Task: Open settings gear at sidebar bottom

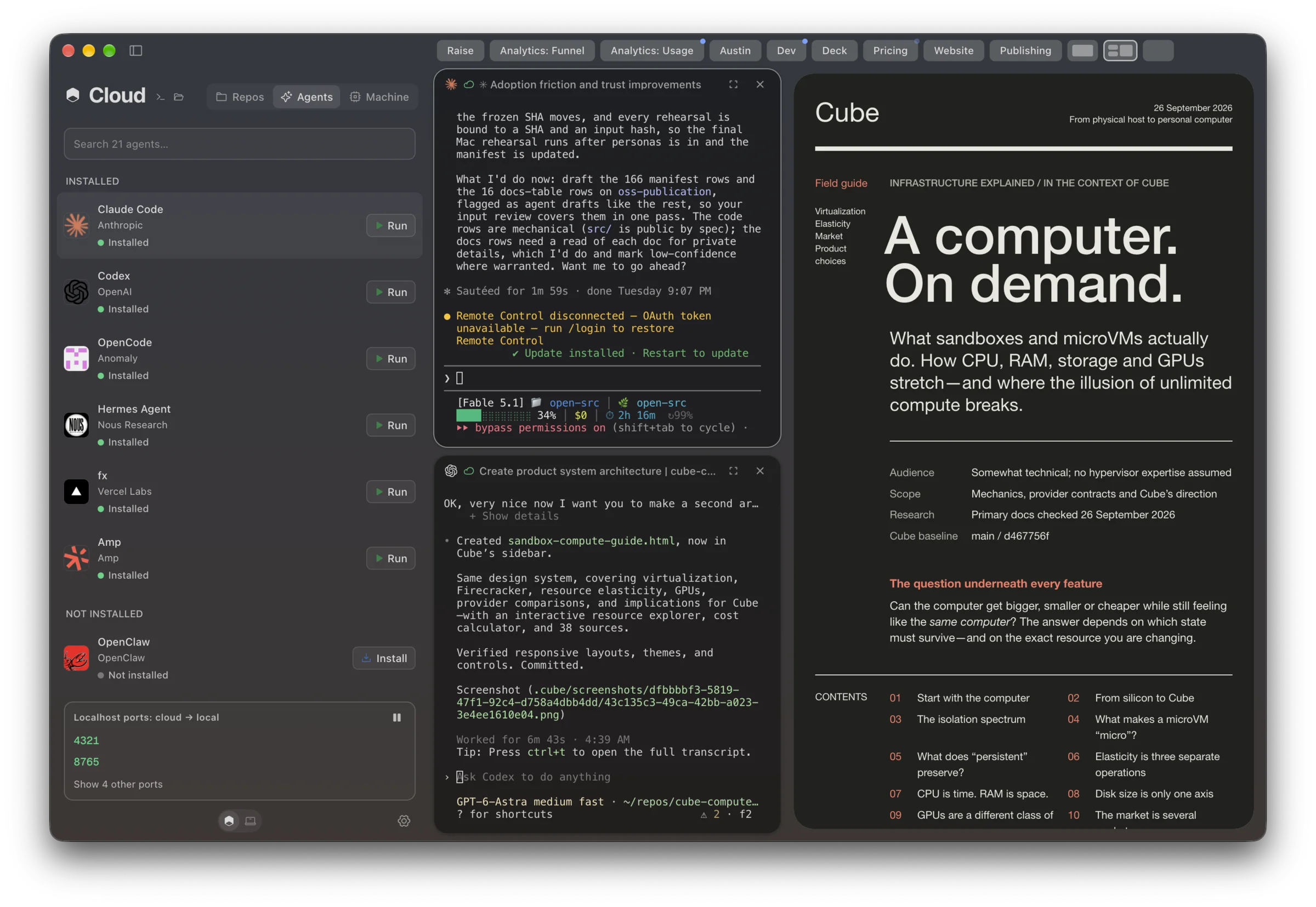Action: click(x=404, y=820)
